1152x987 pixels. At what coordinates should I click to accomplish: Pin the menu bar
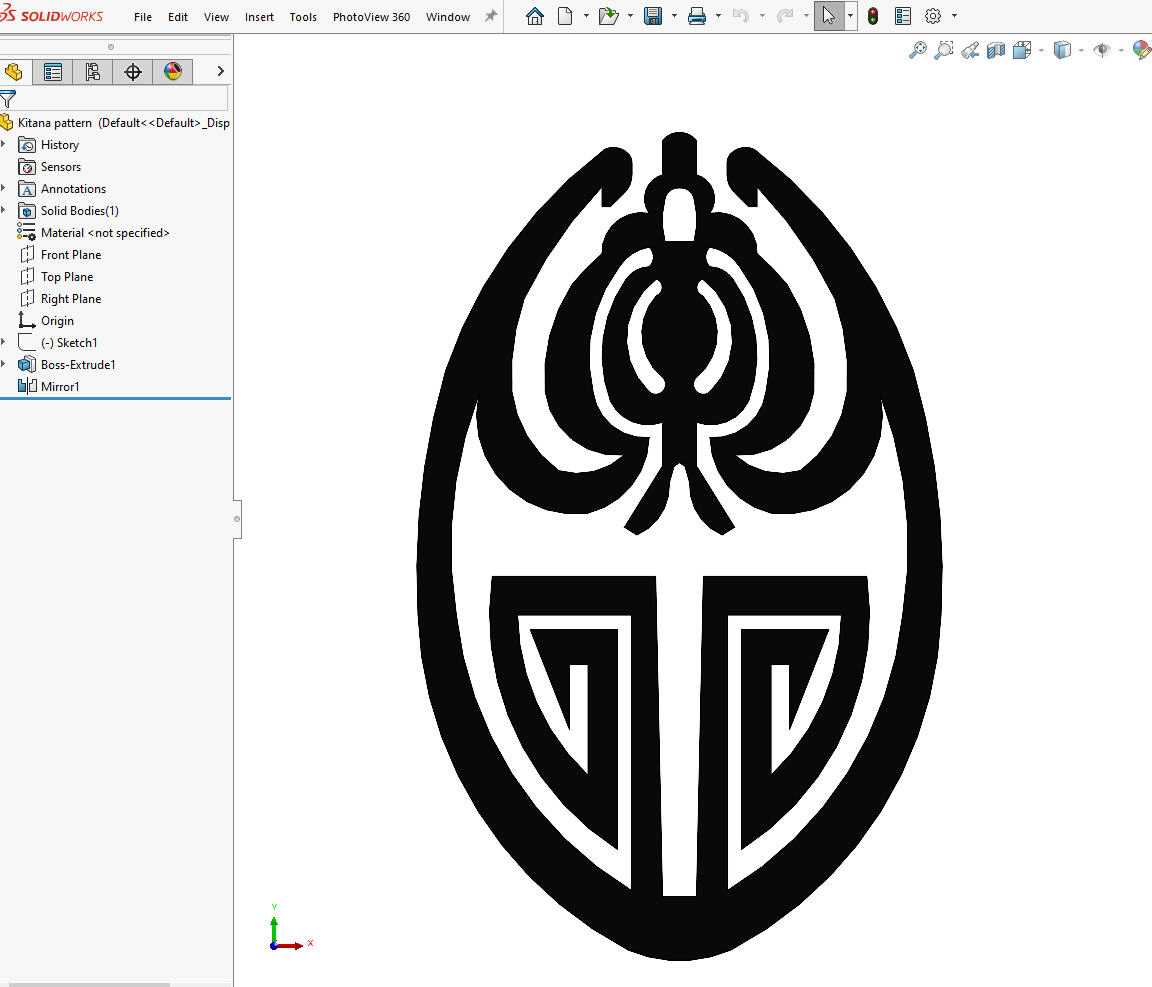pyautogui.click(x=491, y=16)
